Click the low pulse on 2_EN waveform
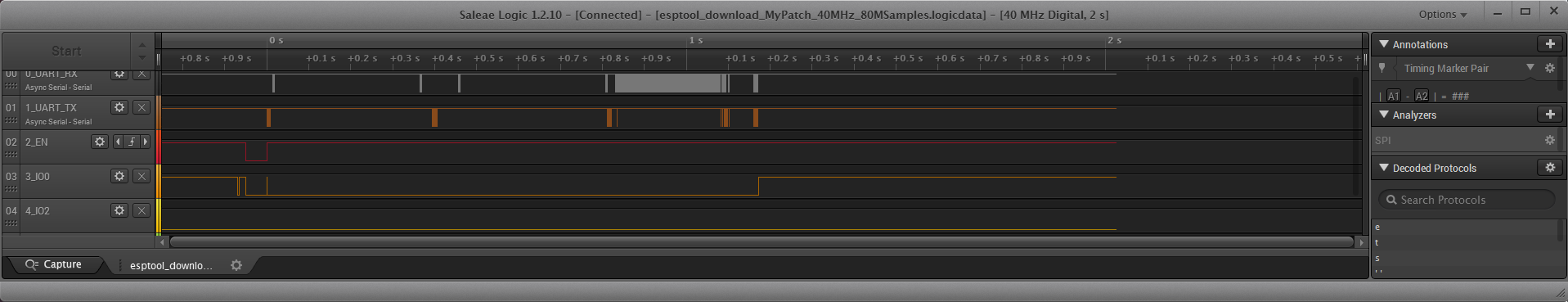 256,152
